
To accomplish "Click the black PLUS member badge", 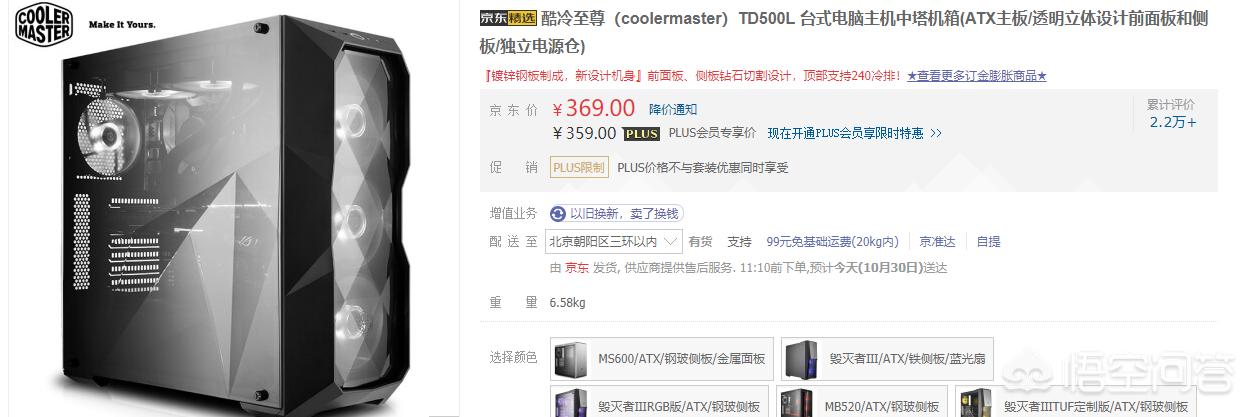I will click(x=642, y=133).
